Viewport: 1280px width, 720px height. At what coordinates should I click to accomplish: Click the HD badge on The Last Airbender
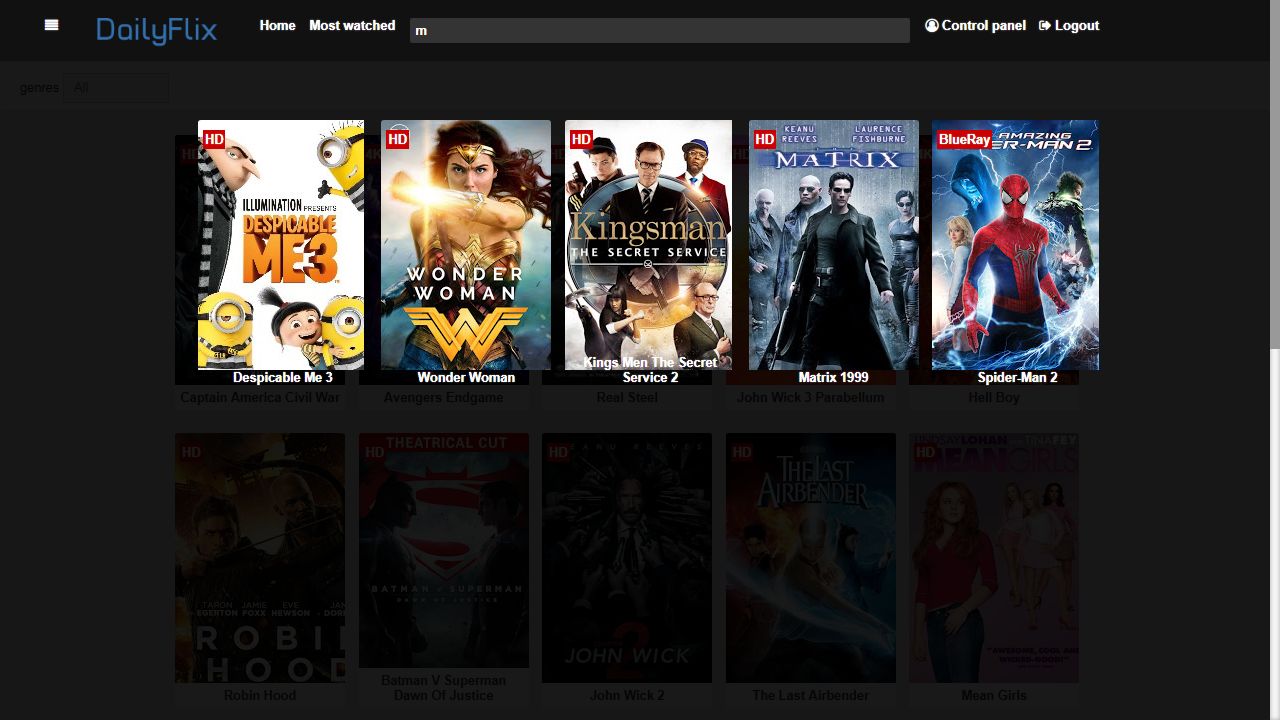(x=742, y=452)
